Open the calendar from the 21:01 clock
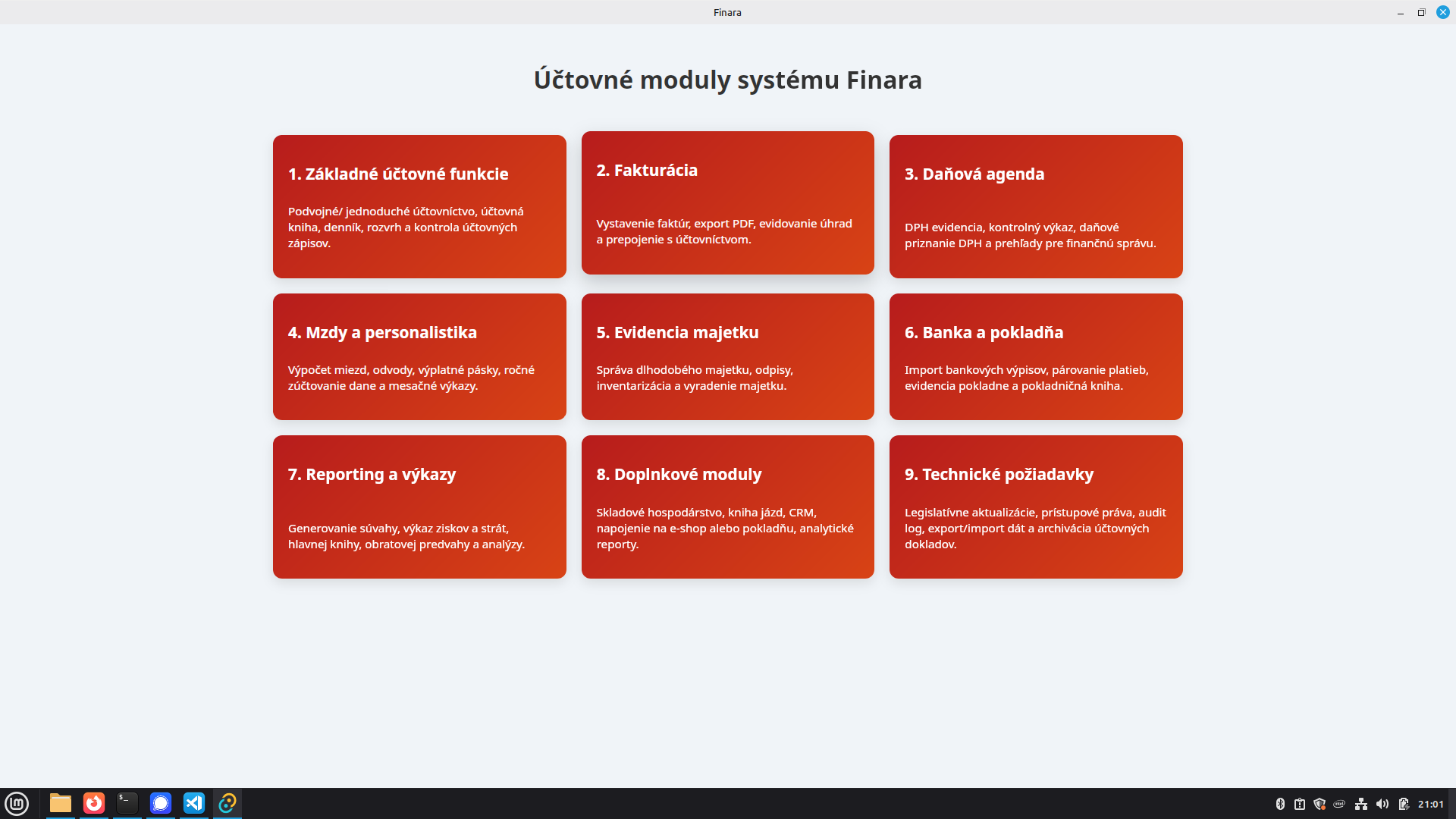The width and height of the screenshot is (1456, 819). 1430,804
